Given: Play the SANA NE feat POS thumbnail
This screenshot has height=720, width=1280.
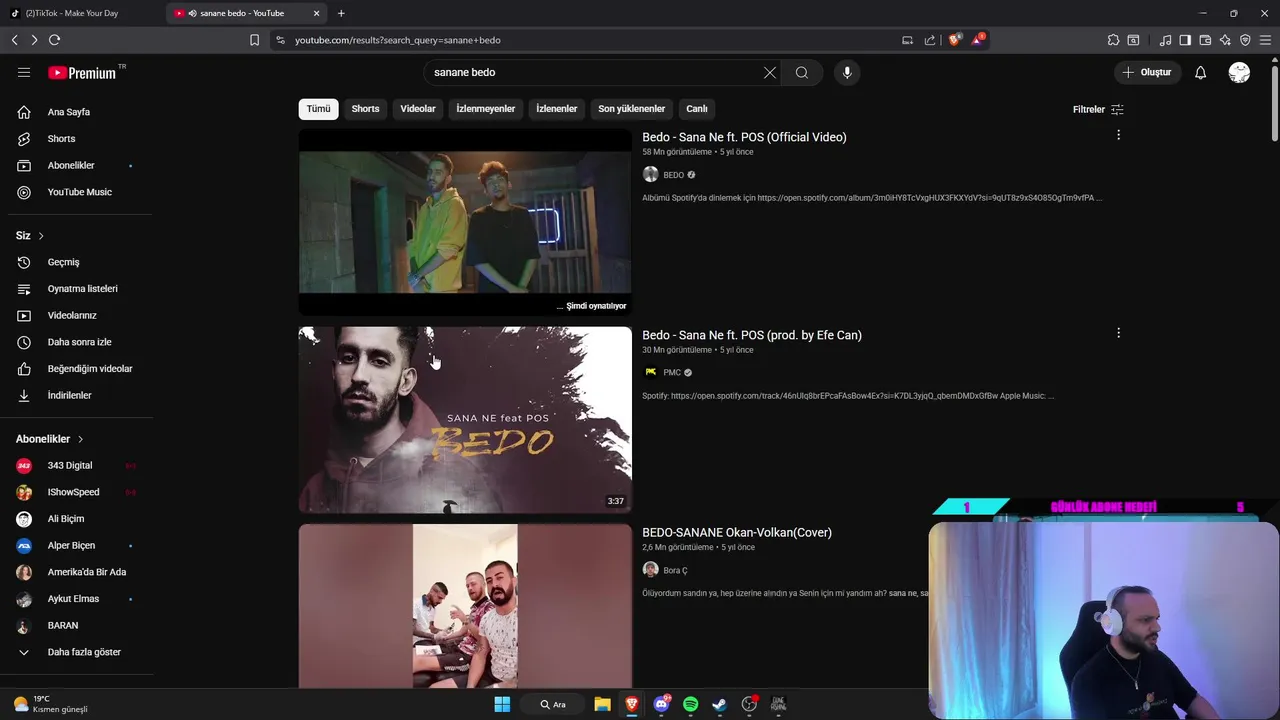Looking at the screenshot, I should [465, 420].
